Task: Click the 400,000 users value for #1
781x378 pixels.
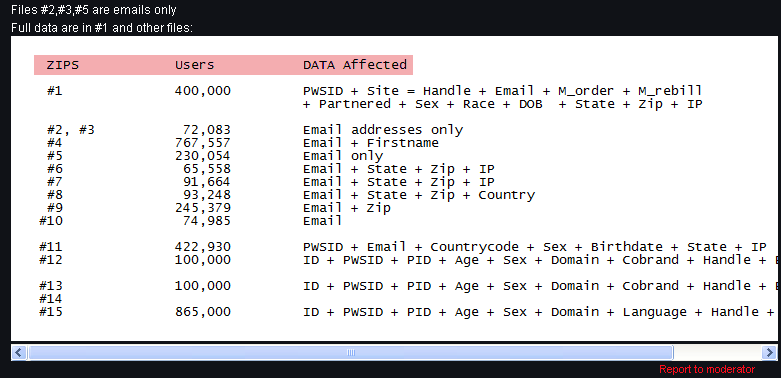Action: [x=203, y=91]
